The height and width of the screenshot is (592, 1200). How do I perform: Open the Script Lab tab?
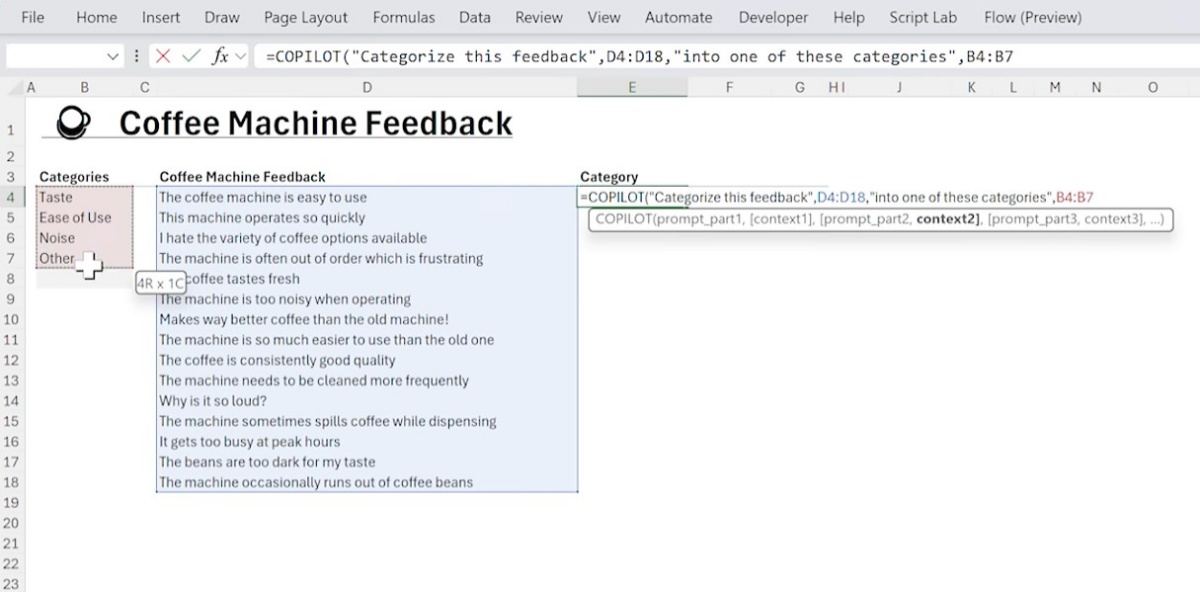pyautogui.click(x=923, y=17)
